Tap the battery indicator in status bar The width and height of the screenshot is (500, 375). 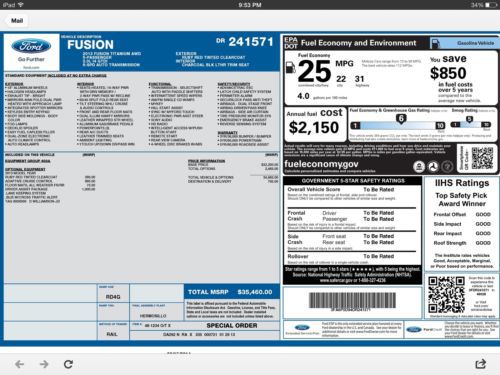coord(491,5)
